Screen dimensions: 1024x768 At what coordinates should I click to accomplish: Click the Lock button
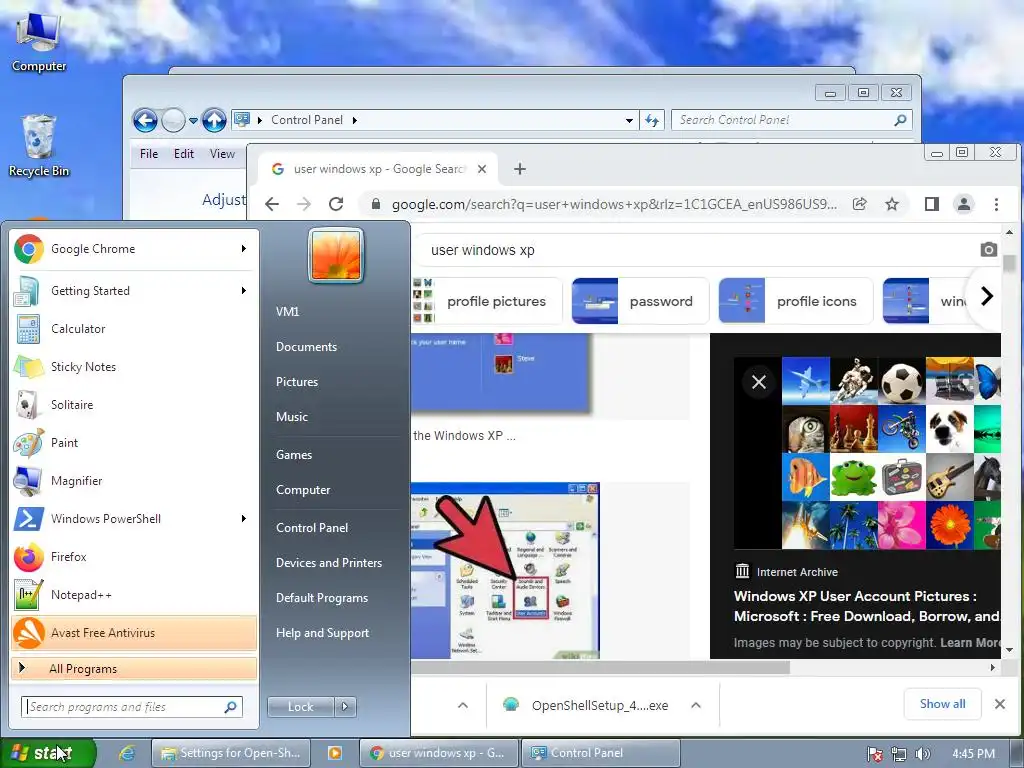click(x=301, y=707)
